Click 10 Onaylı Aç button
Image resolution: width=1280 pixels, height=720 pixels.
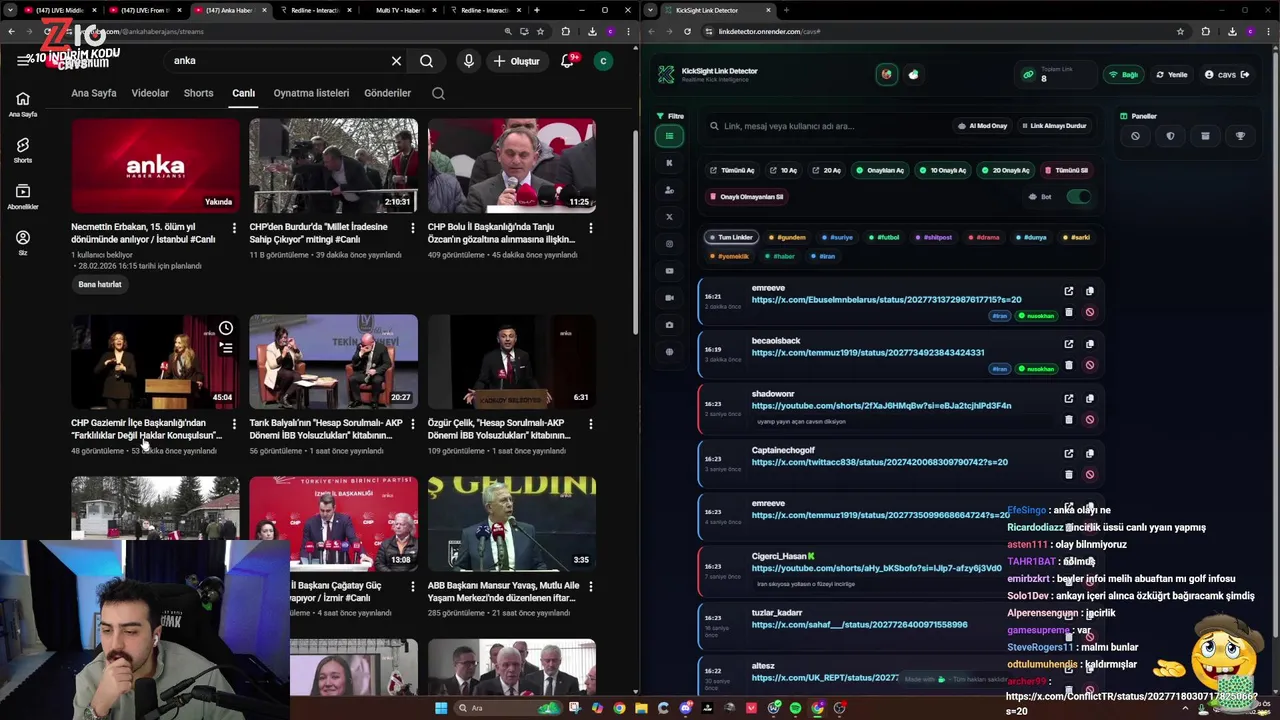[943, 170]
